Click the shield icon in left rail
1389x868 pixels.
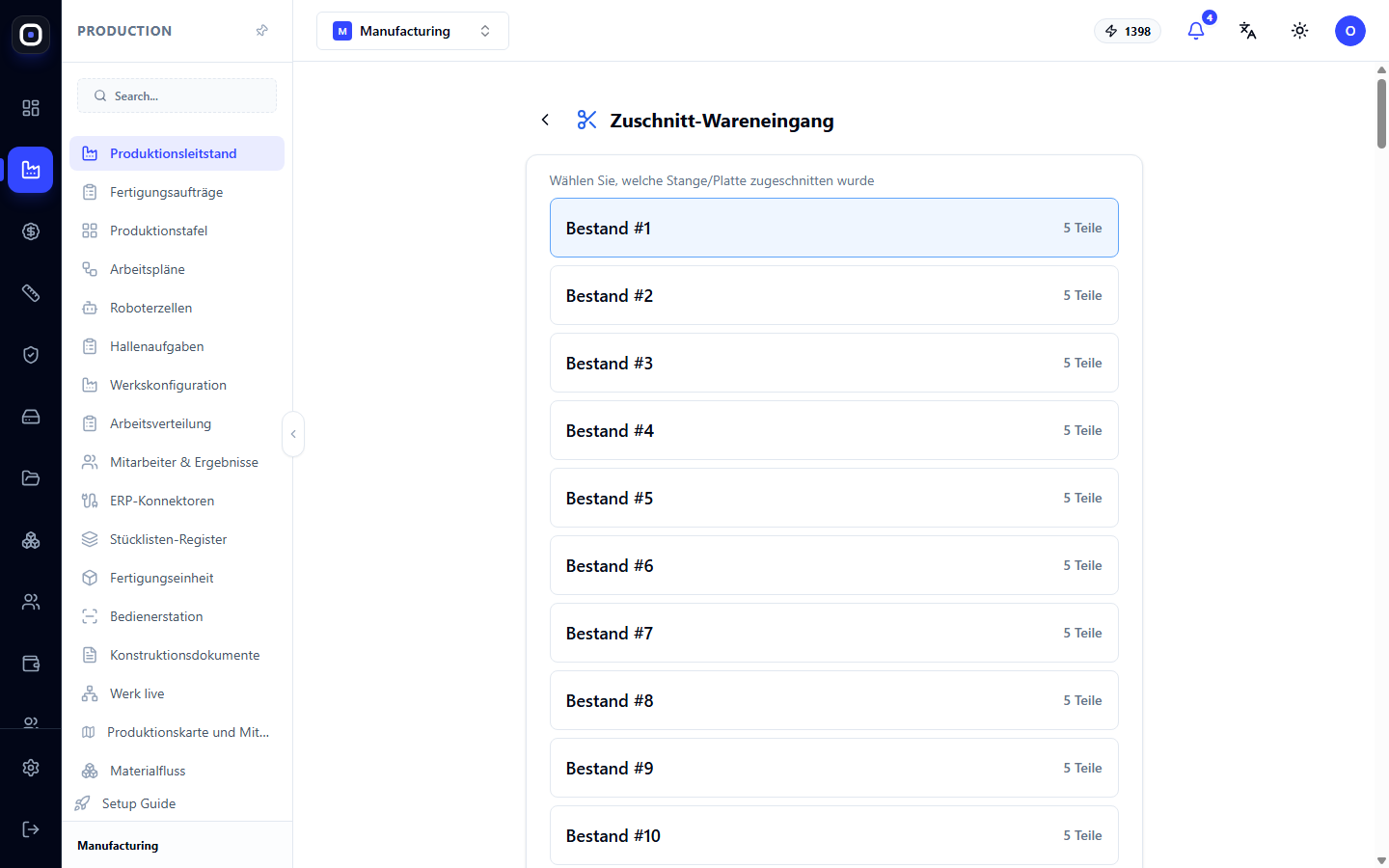point(31,355)
